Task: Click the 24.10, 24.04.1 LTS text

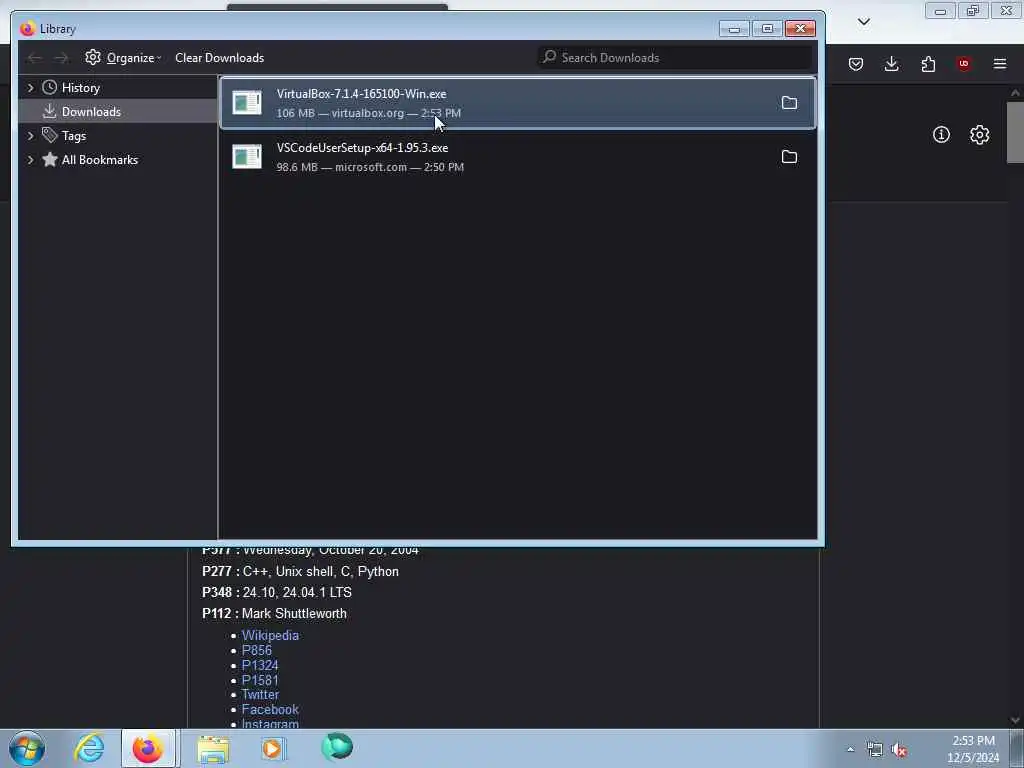Action: click(297, 592)
